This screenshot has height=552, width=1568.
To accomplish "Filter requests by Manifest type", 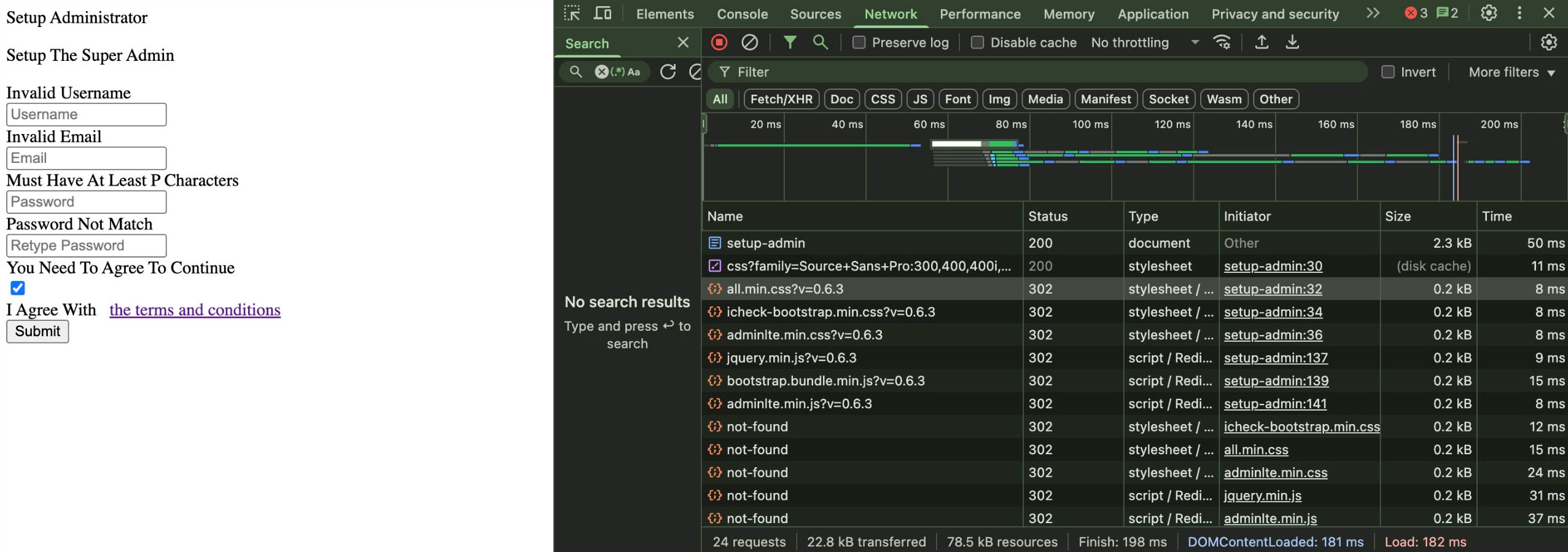I will tap(1106, 99).
